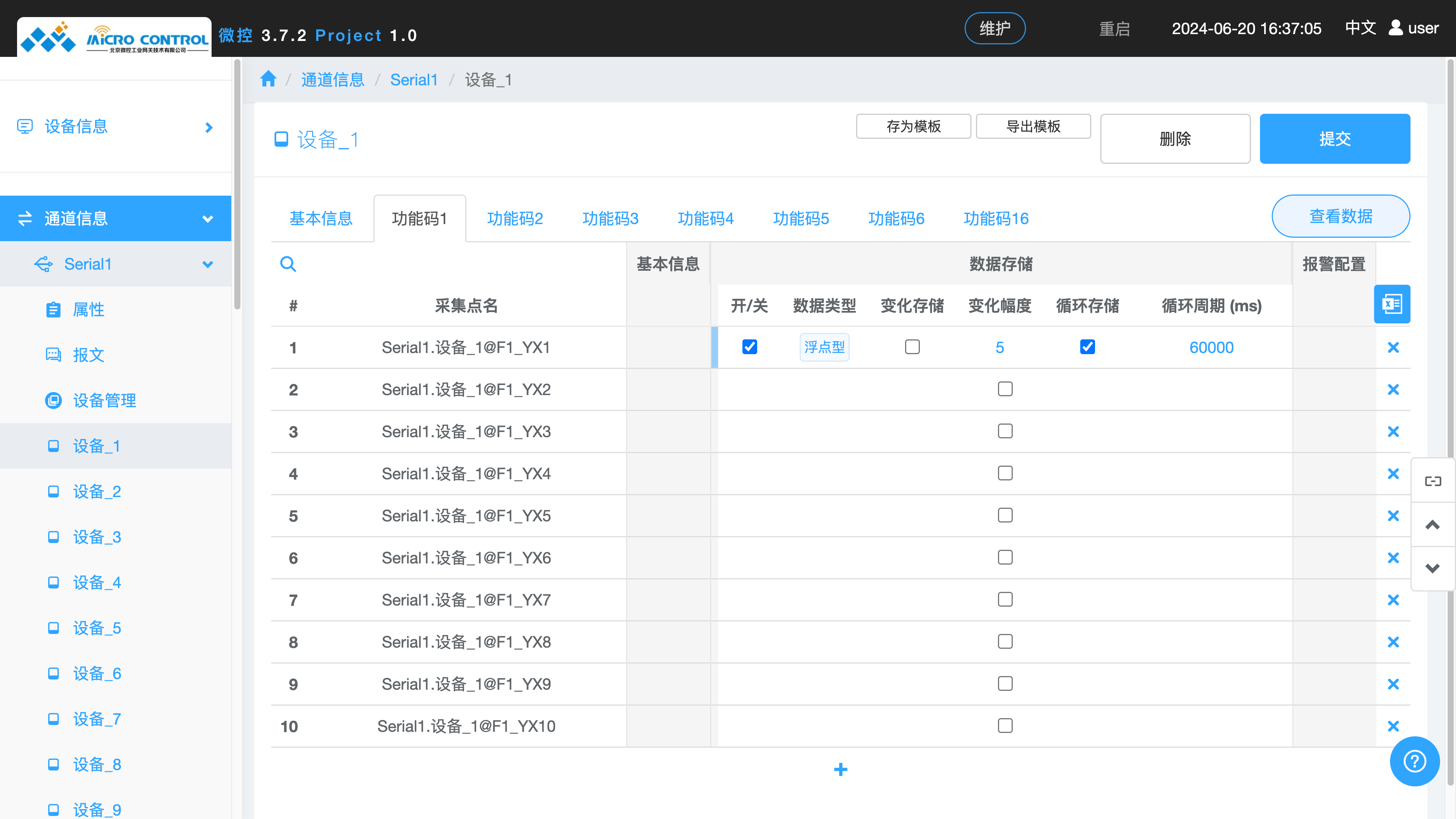Click the scroll-up chevron on right panel
The image size is (1456, 819).
tap(1432, 524)
